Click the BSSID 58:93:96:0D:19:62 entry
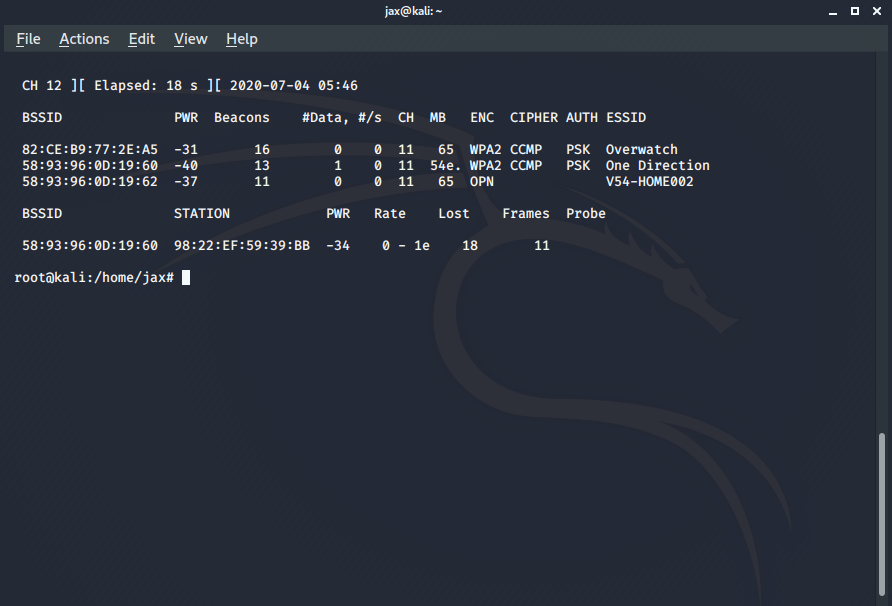Viewport: 892px width, 606px height. click(89, 182)
